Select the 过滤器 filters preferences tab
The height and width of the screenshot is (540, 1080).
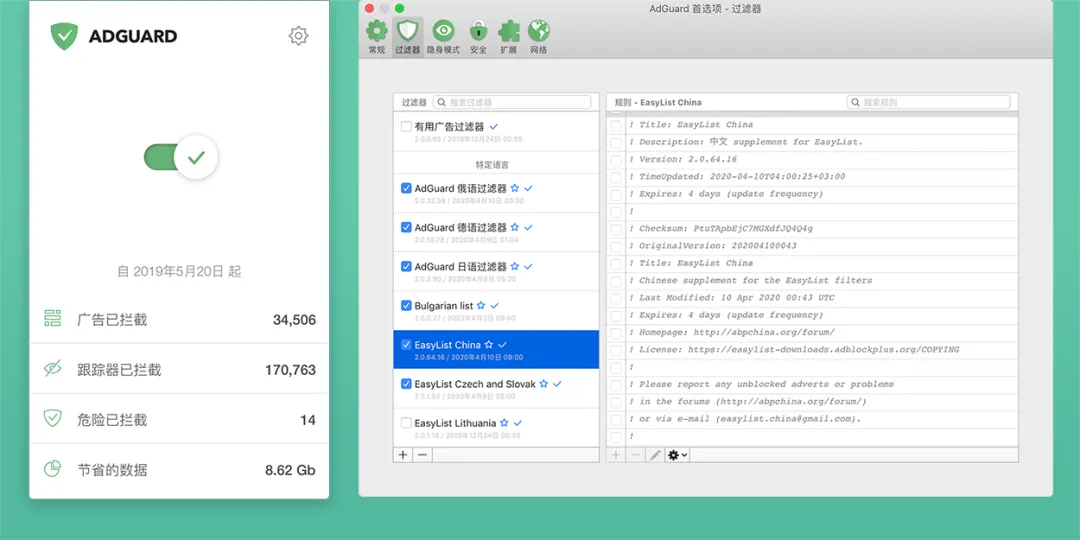pyautogui.click(x=408, y=37)
